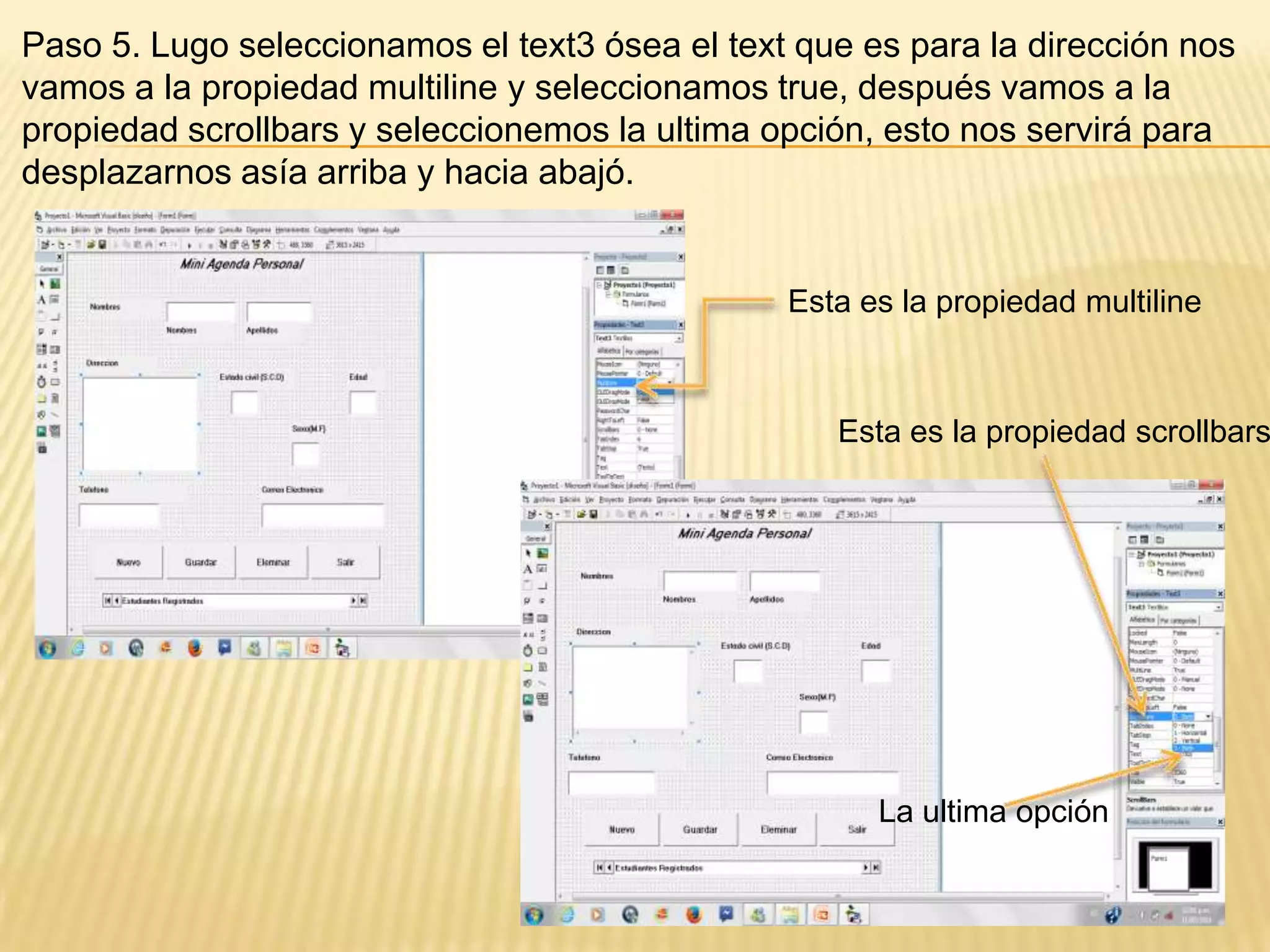
Task: Select the Pointer tool in lower VB toolbox
Action: pos(528,553)
